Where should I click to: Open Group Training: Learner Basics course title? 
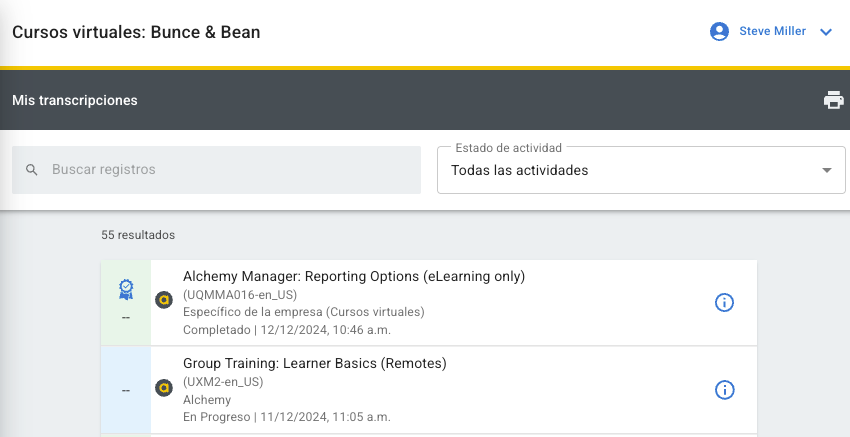(x=314, y=363)
